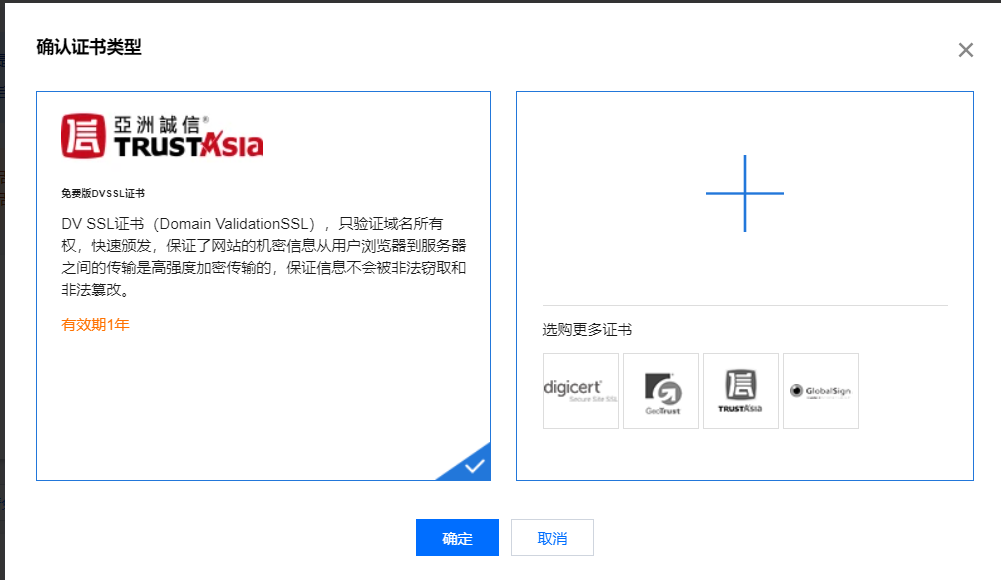Screen dimensions: 1001x580
Task: Close the certificate type dialog
Action: tap(965, 50)
